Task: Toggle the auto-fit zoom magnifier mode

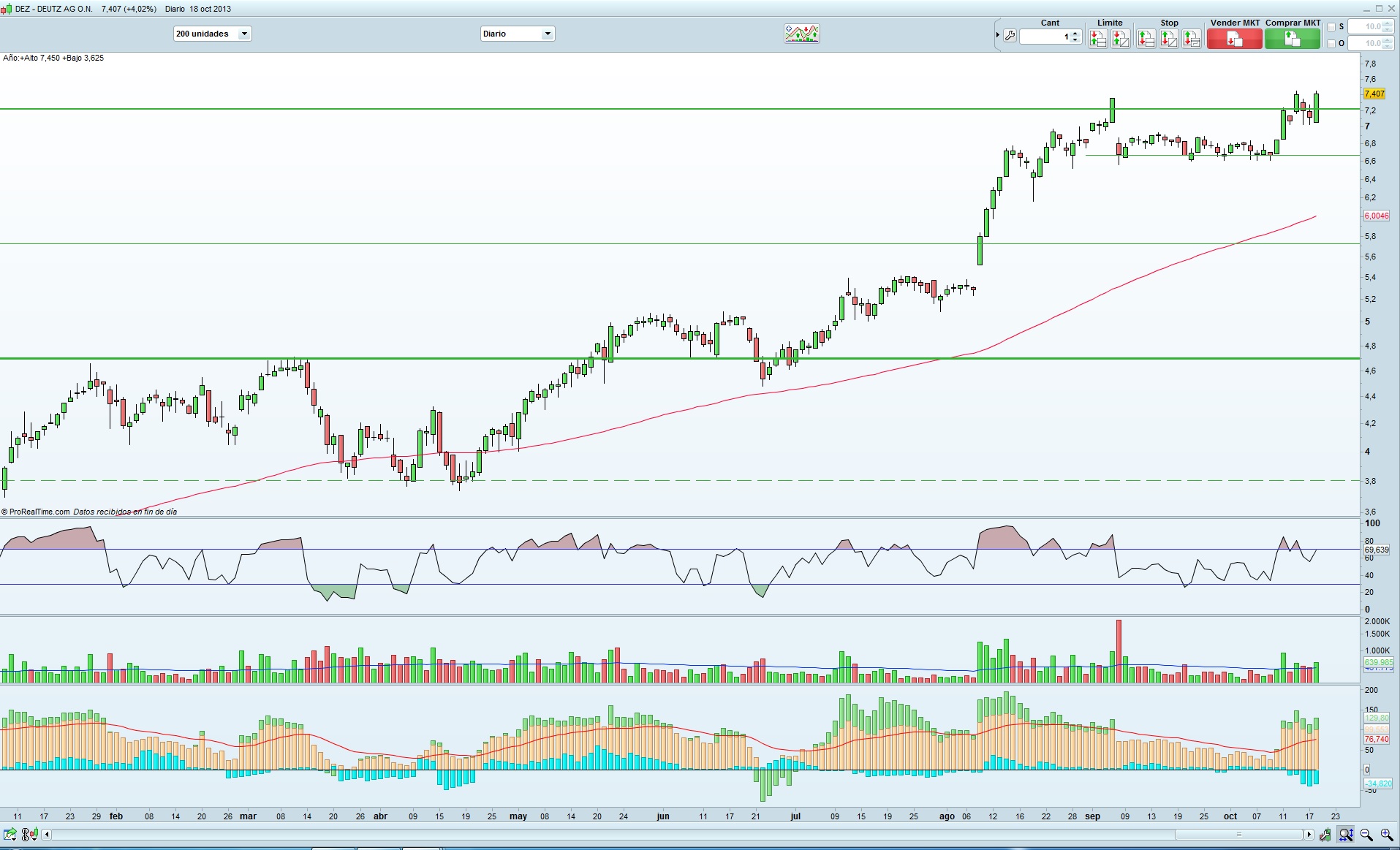Action: point(1347,834)
